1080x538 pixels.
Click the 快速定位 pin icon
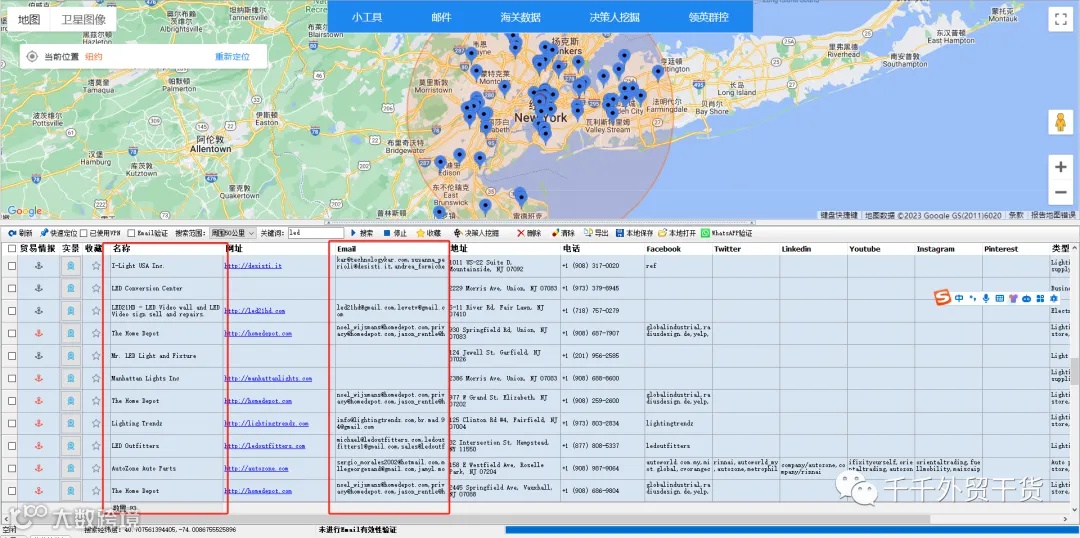tap(43, 234)
